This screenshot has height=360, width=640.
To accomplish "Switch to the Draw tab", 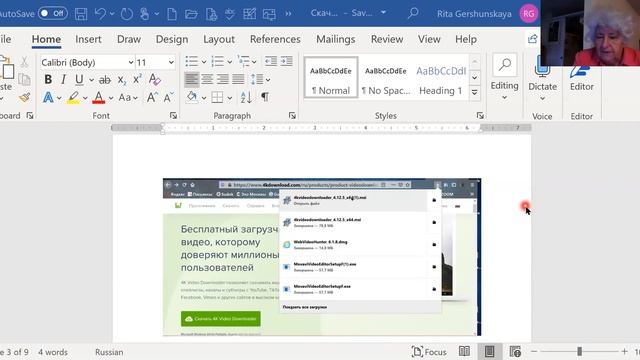I will tap(129, 39).
